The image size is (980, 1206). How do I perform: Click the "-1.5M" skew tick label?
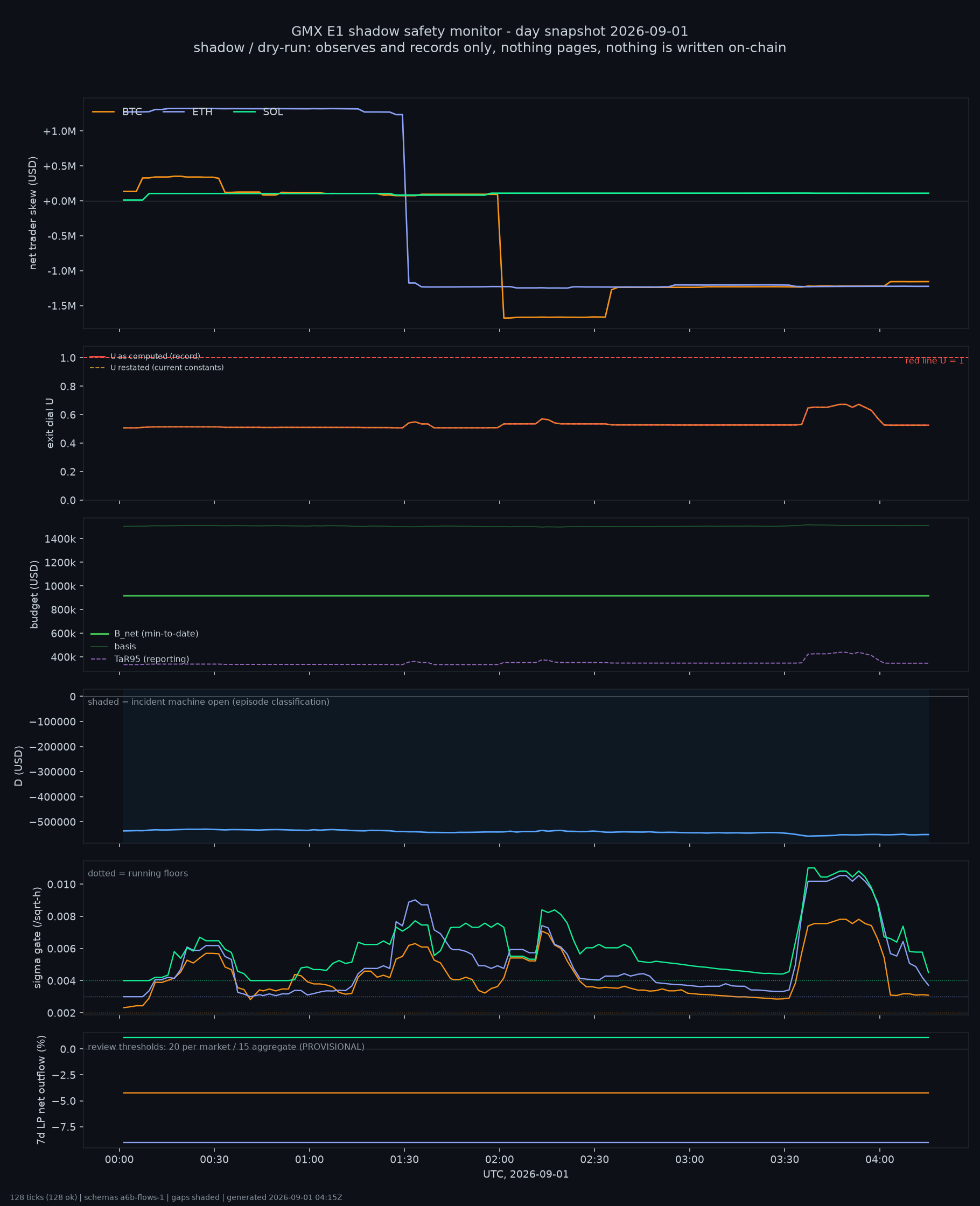[61, 306]
